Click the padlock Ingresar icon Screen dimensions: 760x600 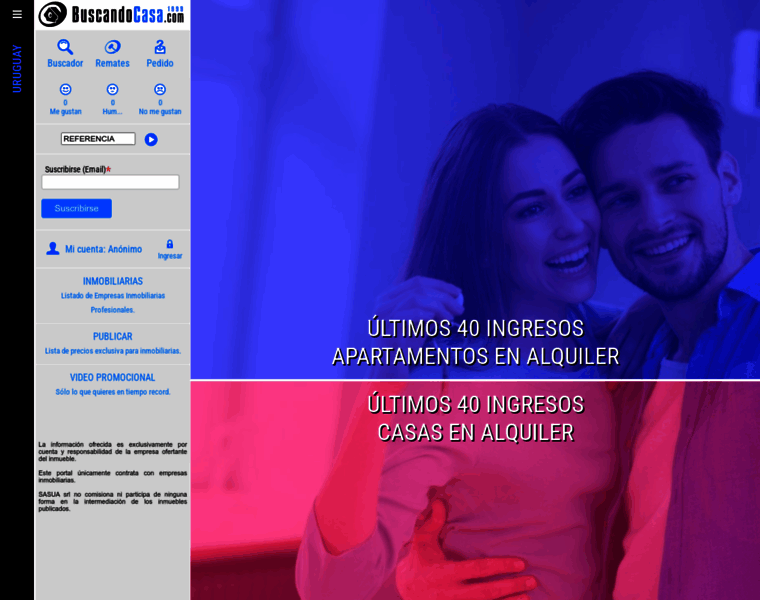click(x=170, y=244)
